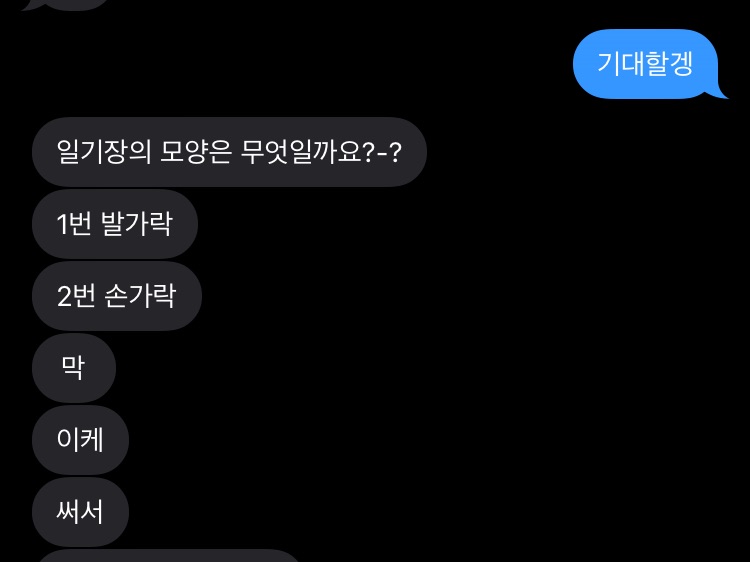
Task: Tap the 1번 발가락 message bubble
Action: [x=115, y=224]
